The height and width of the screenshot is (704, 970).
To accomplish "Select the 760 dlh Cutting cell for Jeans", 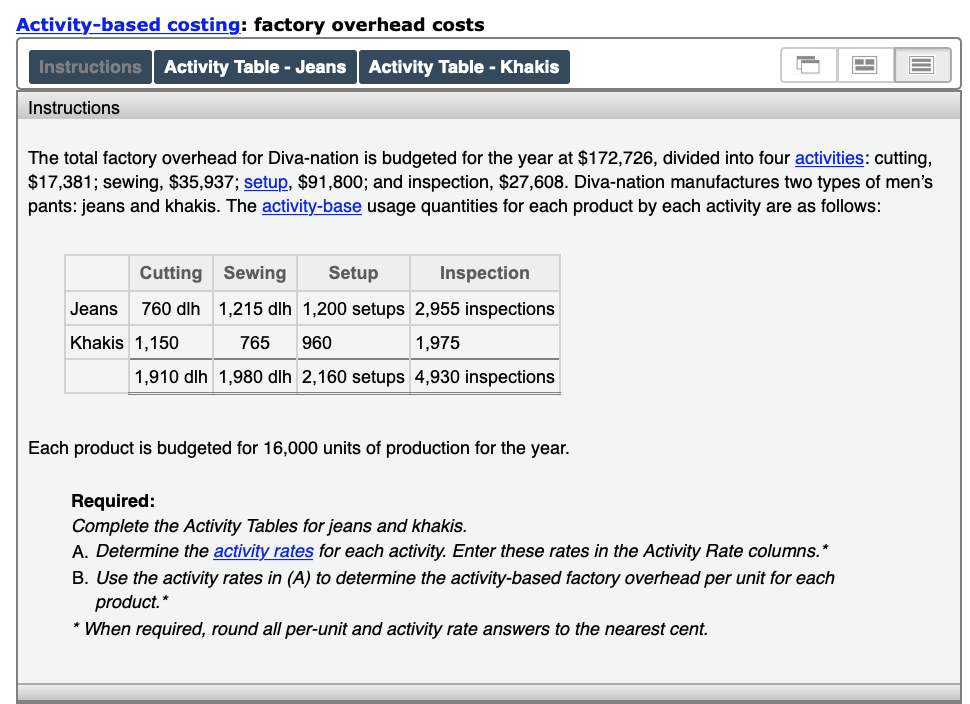I will [170, 308].
